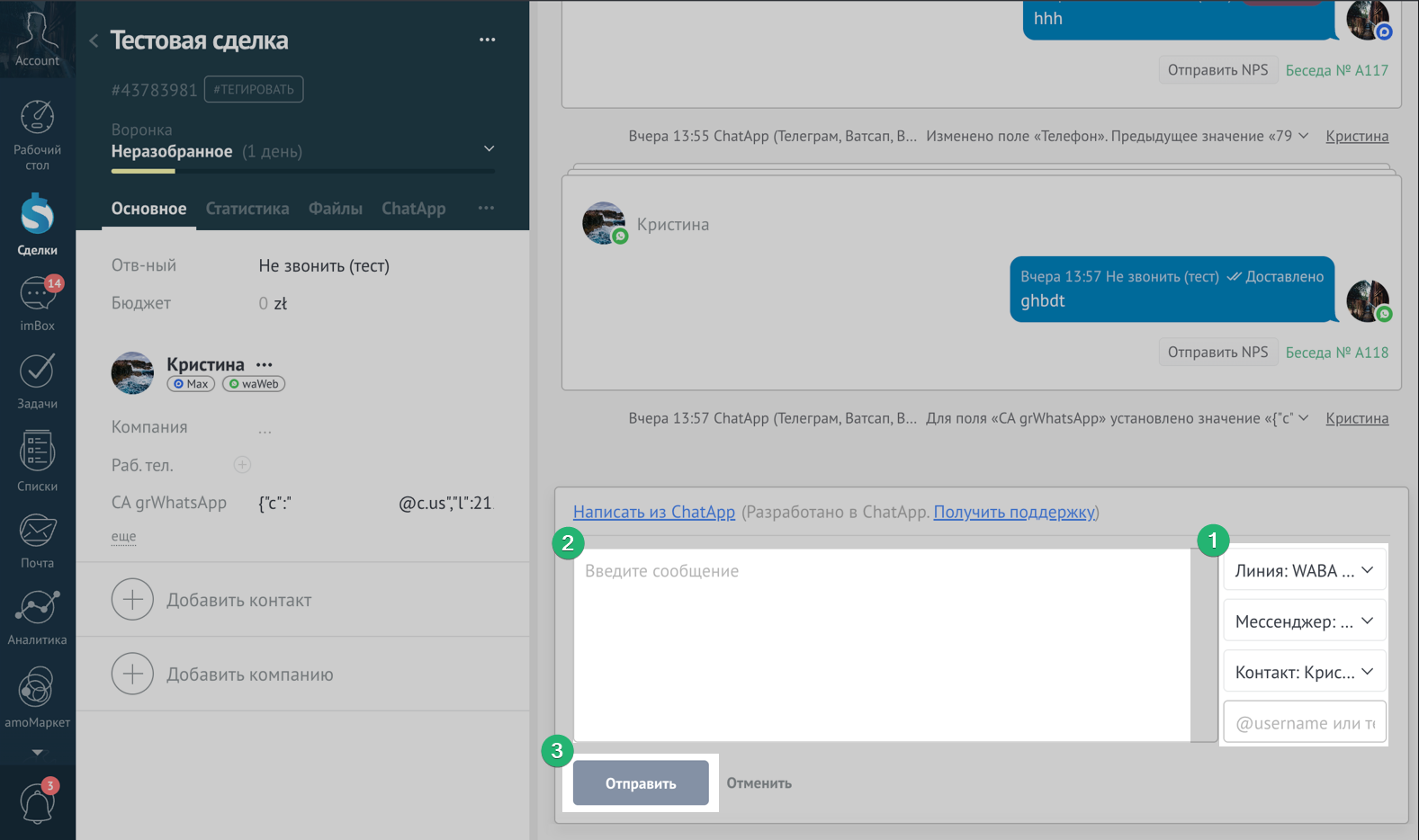Viewport: 1419px width, 840px height.
Task: Expand the Линия: WABA dropdown
Action: pyautogui.click(x=1304, y=571)
